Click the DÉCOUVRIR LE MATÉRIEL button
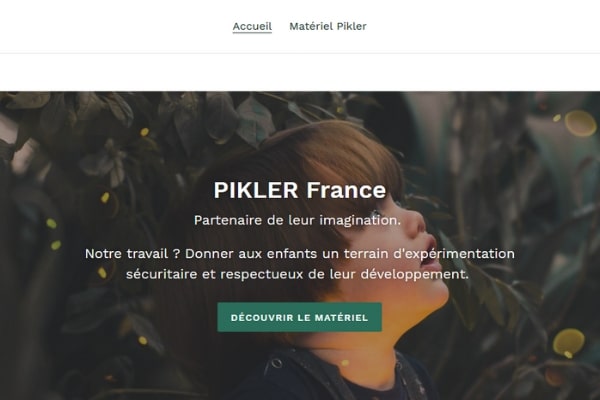600x400 pixels. pyautogui.click(x=300, y=317)
